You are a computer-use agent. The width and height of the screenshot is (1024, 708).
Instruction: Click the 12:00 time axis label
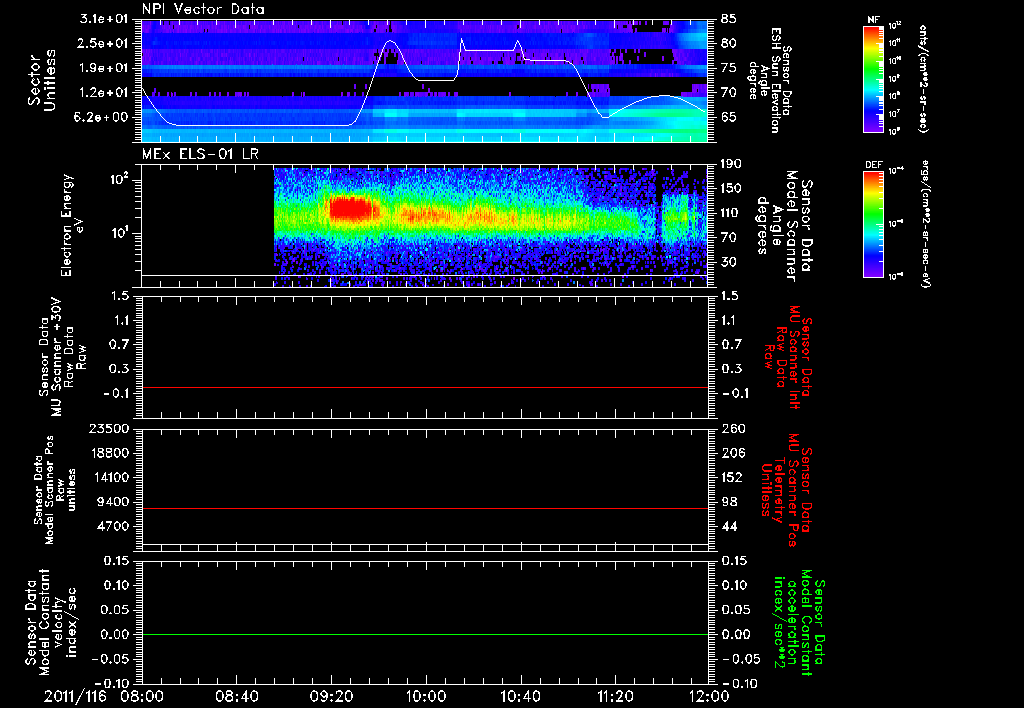[709, 696]
